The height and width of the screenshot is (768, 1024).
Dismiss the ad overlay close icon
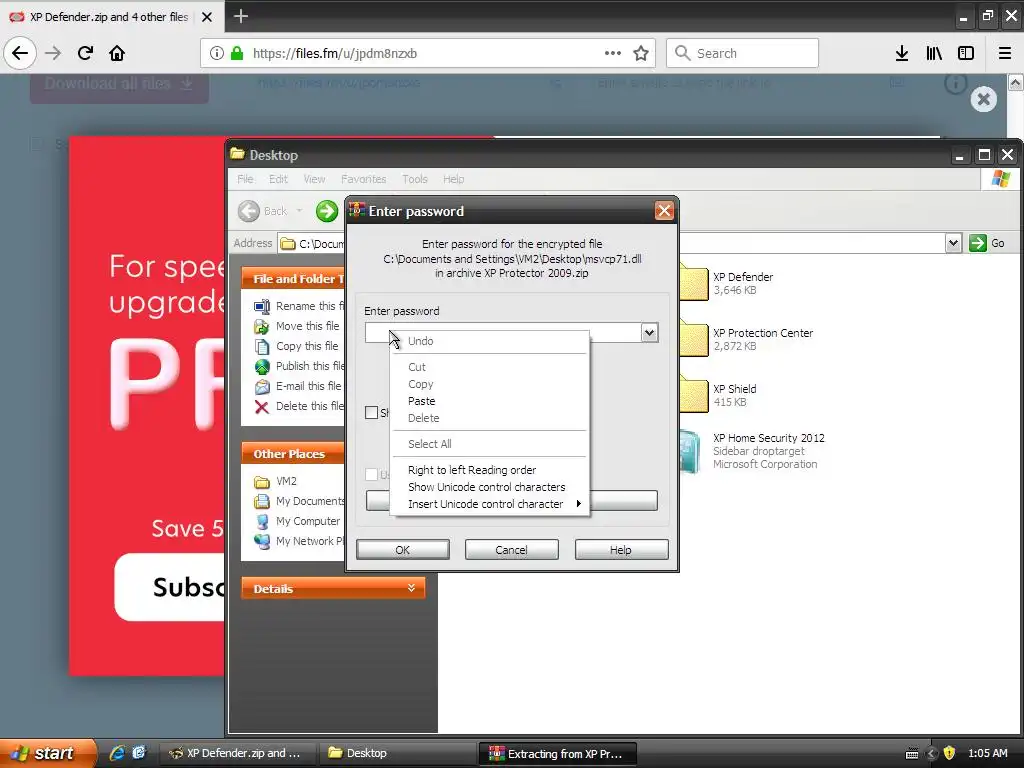[x=984, y=99]
